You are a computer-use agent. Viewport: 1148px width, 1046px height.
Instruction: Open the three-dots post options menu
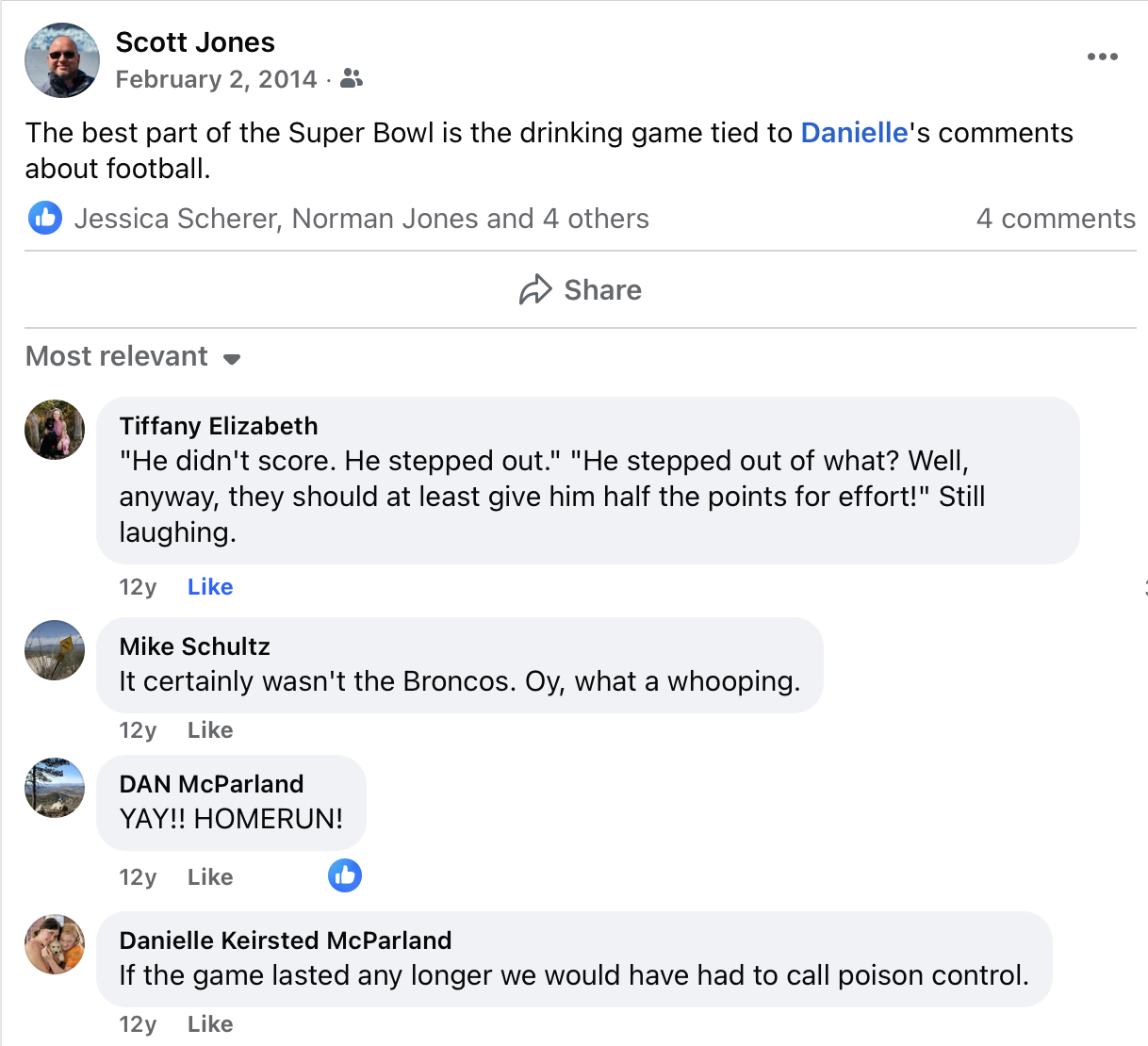tap(1102, 57)
